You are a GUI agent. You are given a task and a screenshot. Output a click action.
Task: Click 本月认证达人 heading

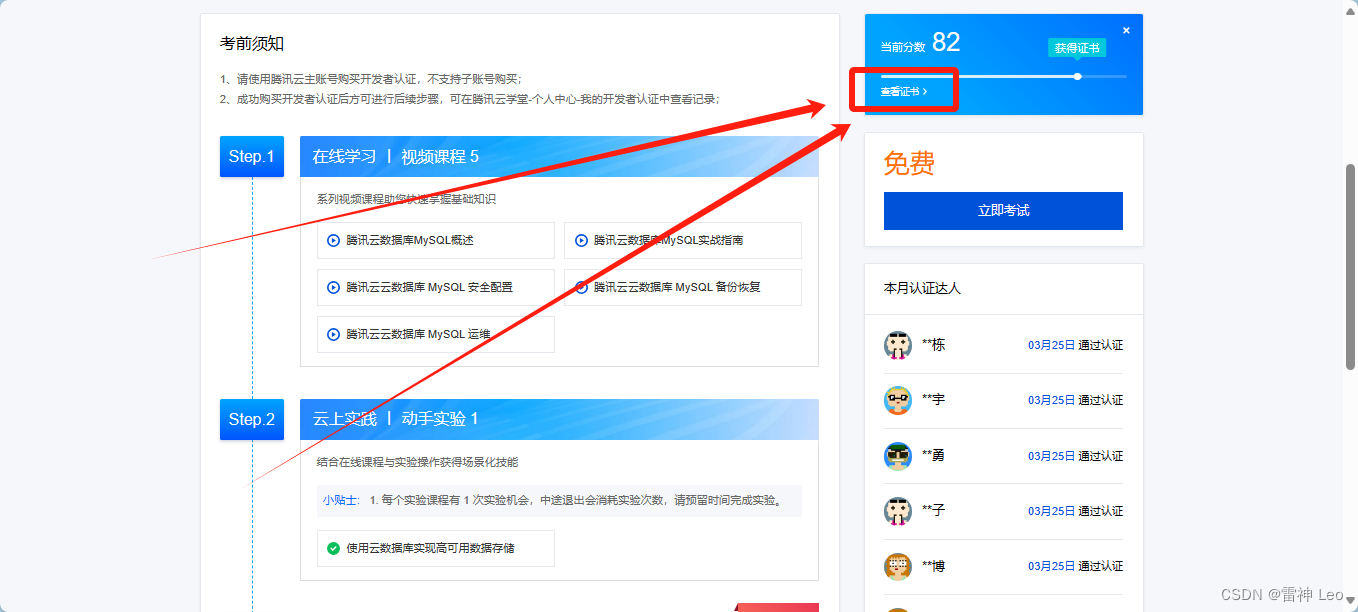pyautogui.click(x=922, y=288)
